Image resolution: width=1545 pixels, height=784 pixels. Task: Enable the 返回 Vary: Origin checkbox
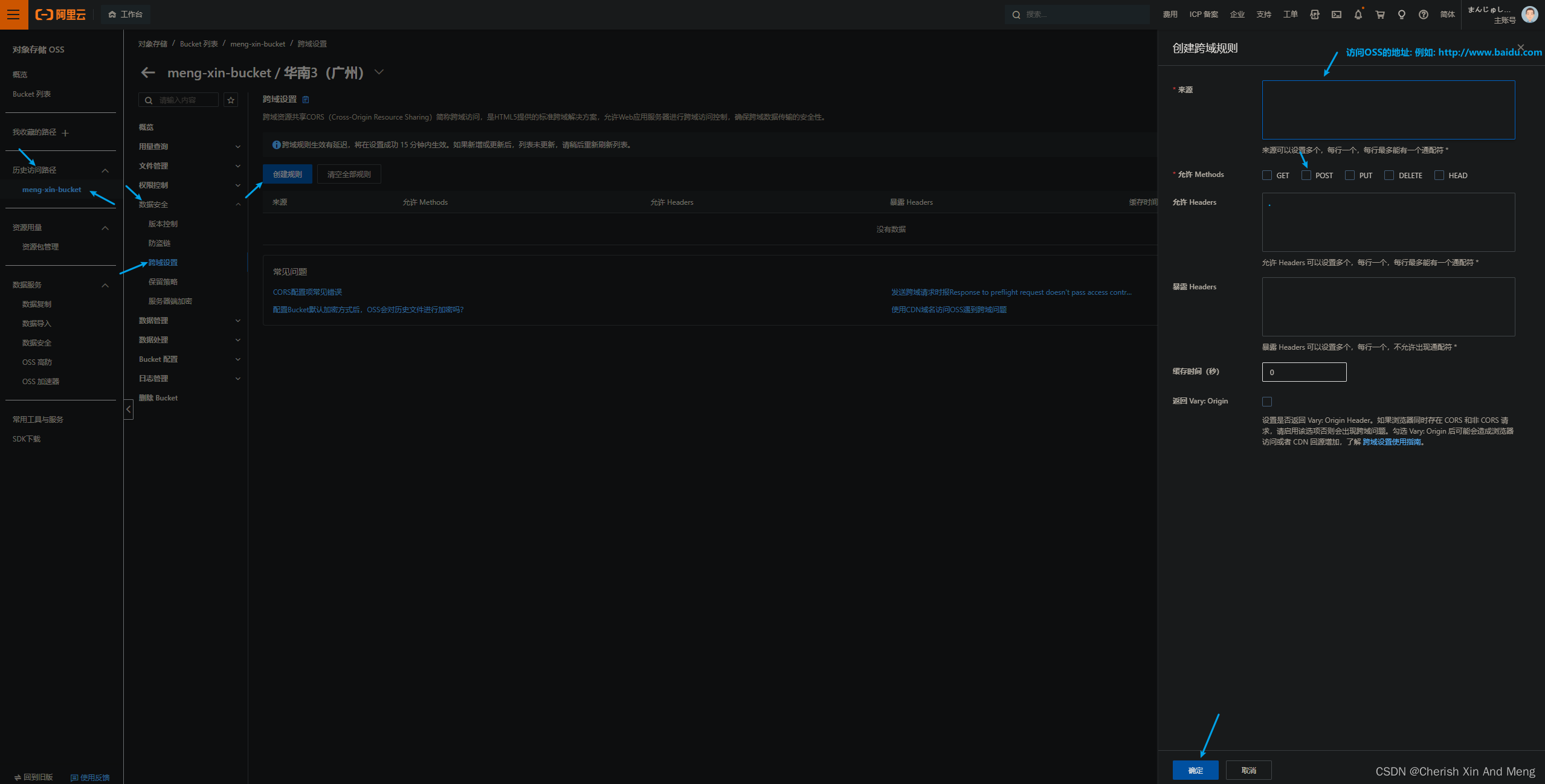pos(1266,402)
